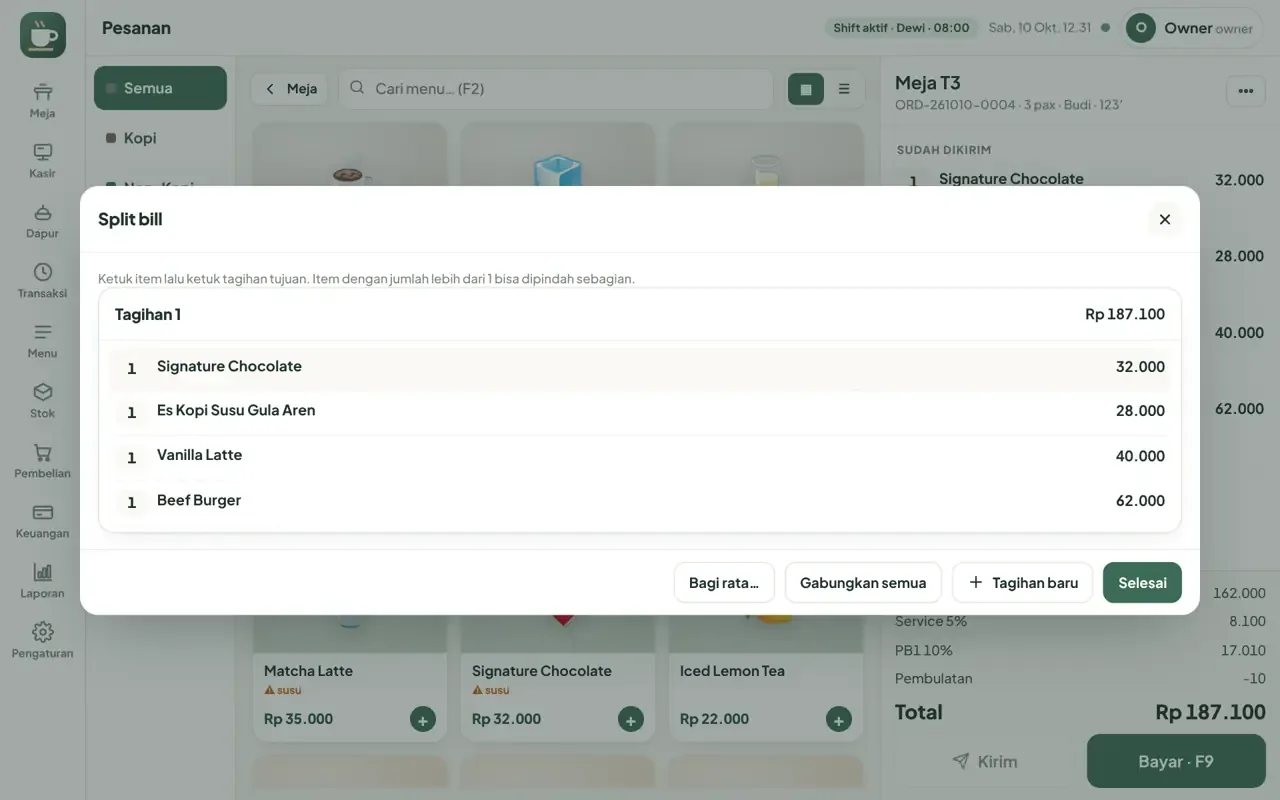The width and height of the screenshot is (1280, 800).
Task: Open Stok inventory in sidebar
Action: coord(42,400)
